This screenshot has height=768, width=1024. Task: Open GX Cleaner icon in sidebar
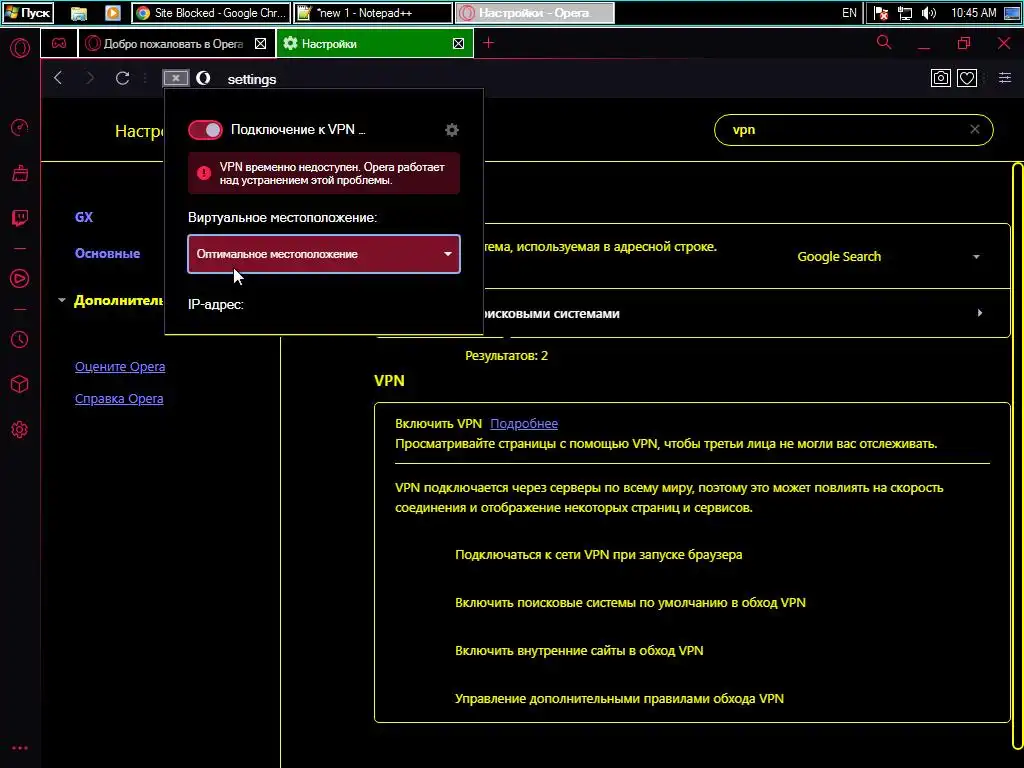[20, 173]
